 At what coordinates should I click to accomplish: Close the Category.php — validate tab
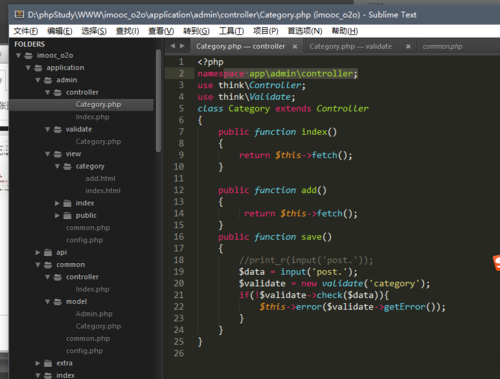click(408, 47)
